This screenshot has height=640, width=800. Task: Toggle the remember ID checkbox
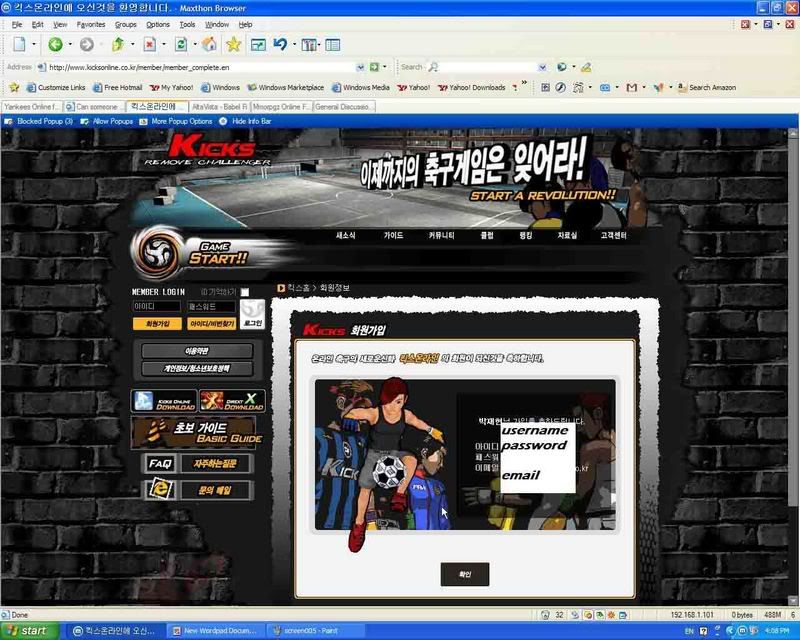pos(245,292)
